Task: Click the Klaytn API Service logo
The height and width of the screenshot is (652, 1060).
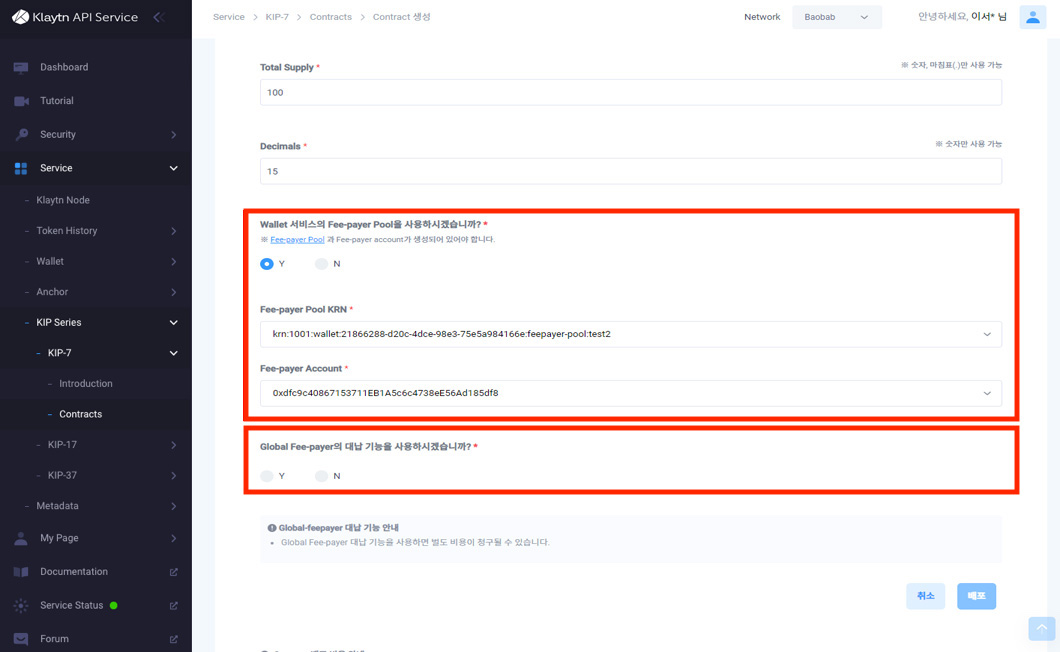Action: (x=75, y=17)
